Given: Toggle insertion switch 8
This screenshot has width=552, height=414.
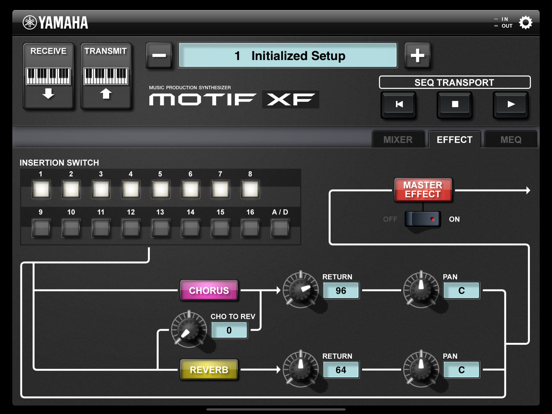Looking at the screenshot, I should 250,189.
